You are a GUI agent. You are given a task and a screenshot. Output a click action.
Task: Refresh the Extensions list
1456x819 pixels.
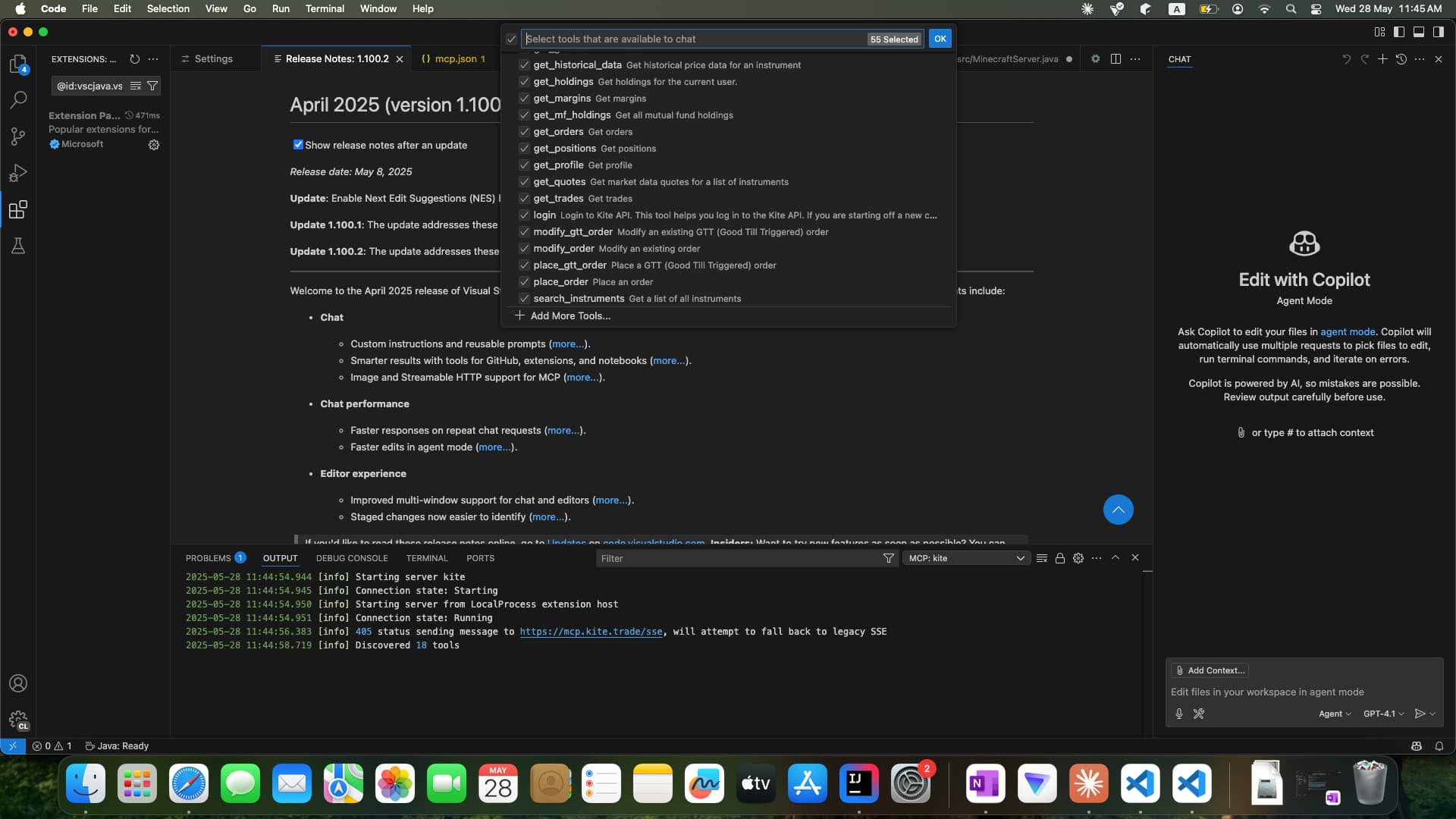pos(134,59)
